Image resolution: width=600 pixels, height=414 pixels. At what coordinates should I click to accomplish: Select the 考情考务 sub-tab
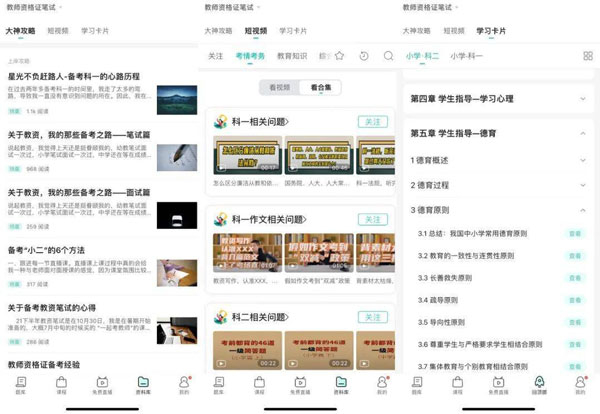(x=250, y=56)
